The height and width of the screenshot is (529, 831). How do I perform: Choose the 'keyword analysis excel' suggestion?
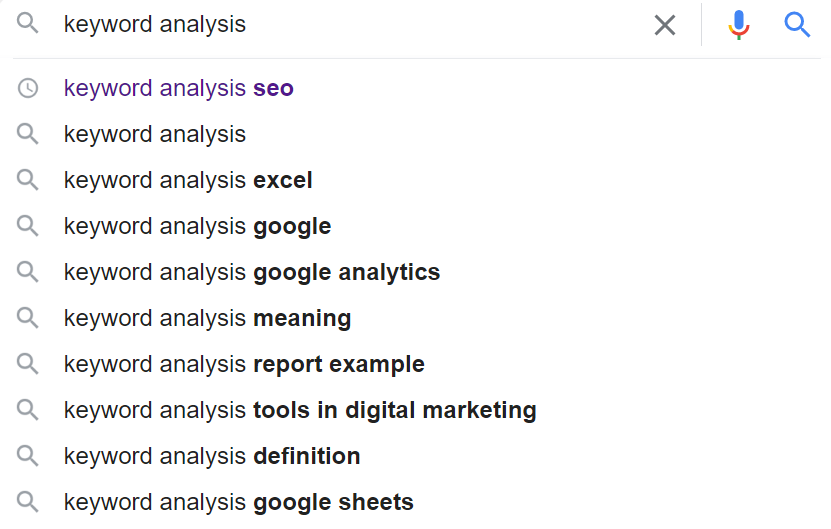pos(188,180)
